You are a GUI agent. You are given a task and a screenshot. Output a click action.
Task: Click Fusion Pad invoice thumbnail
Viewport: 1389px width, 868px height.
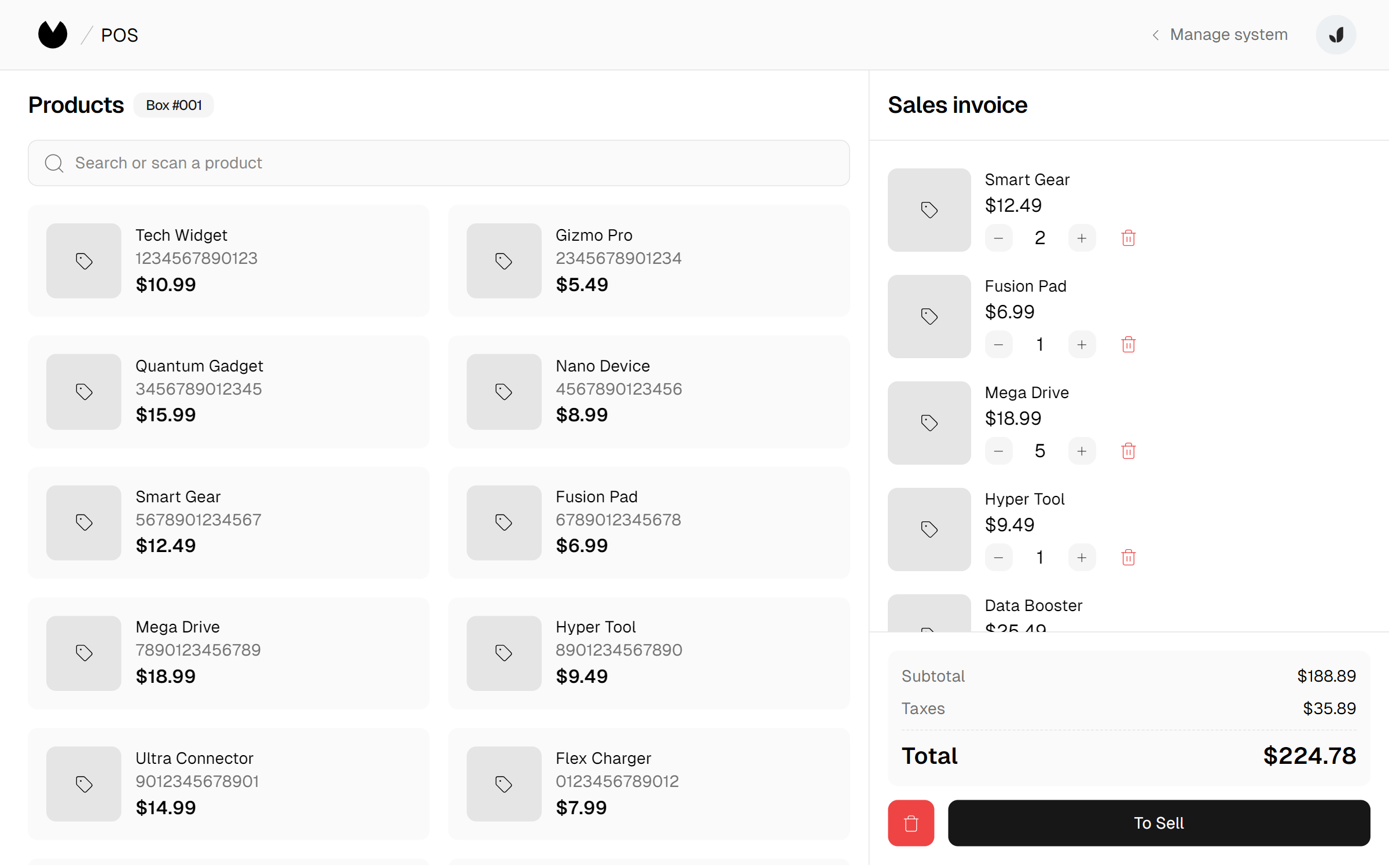(x=929, y=317)
